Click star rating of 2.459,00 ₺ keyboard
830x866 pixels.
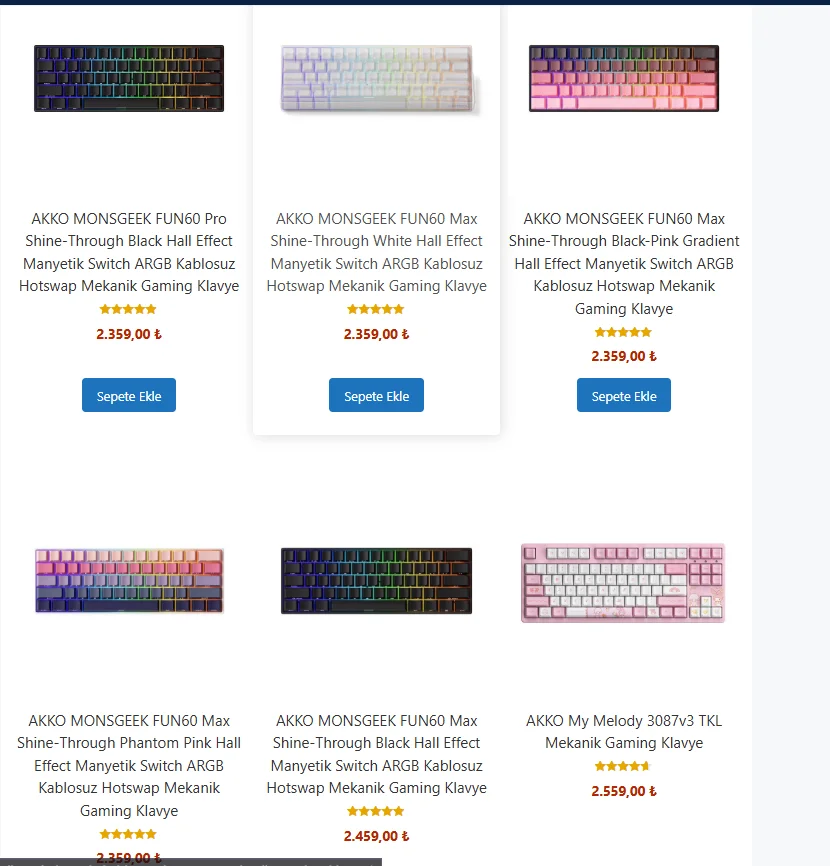coord(376,812)
